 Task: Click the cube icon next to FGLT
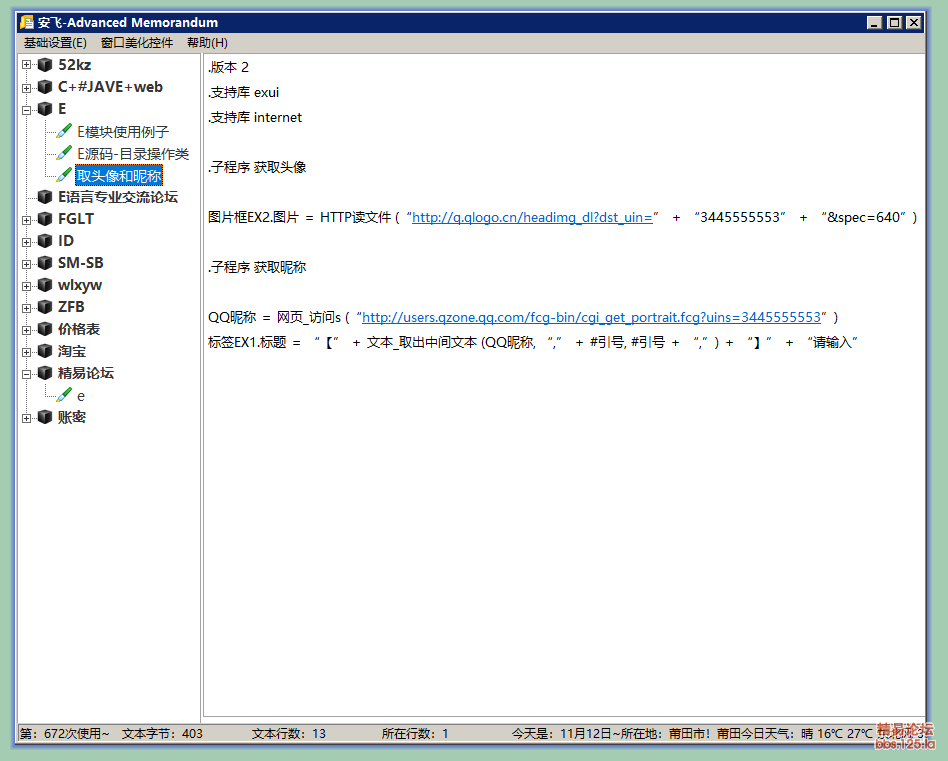point(44,219)
